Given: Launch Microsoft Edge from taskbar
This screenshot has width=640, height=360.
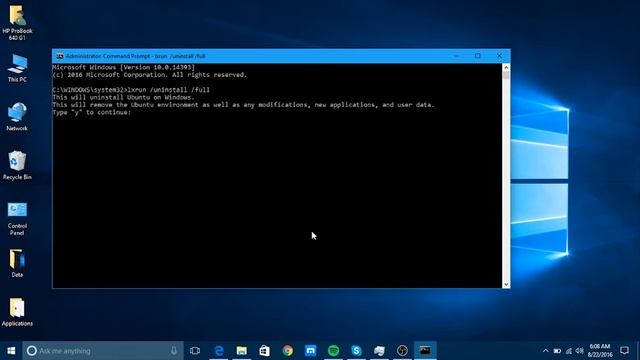Looking at the screenshot, I should (x=219, y=351).
